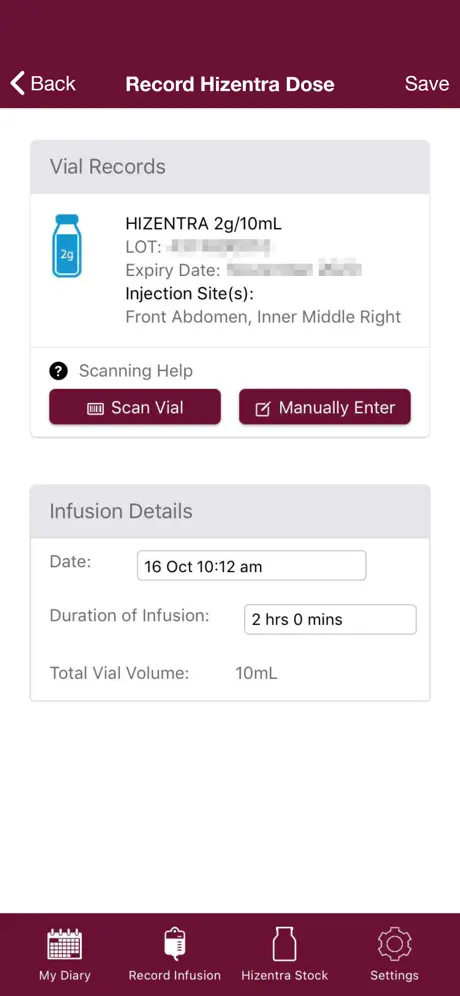
Task: Tap the barcode icon in Scan Vial
Action: click(x=95, y=408)
